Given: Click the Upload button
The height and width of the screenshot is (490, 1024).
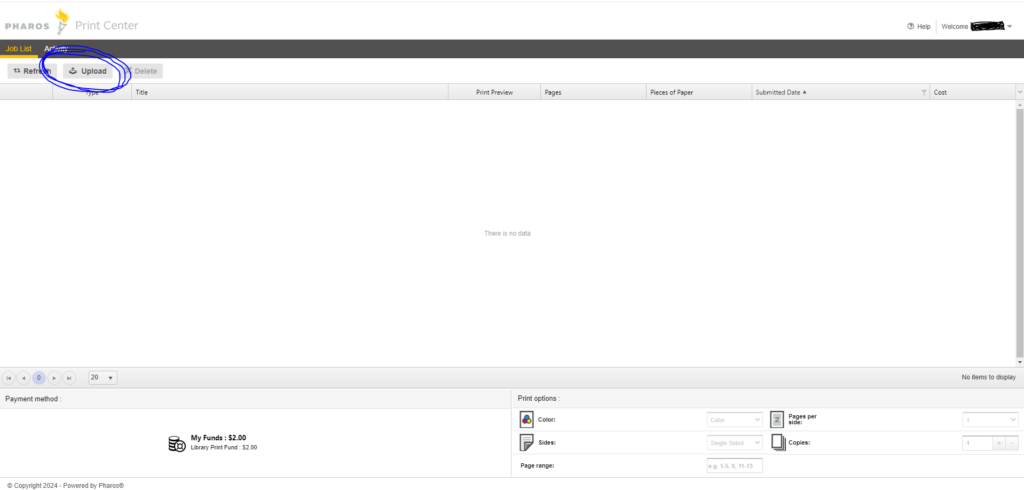Looking at the screenshot, I should click(88, 71).
